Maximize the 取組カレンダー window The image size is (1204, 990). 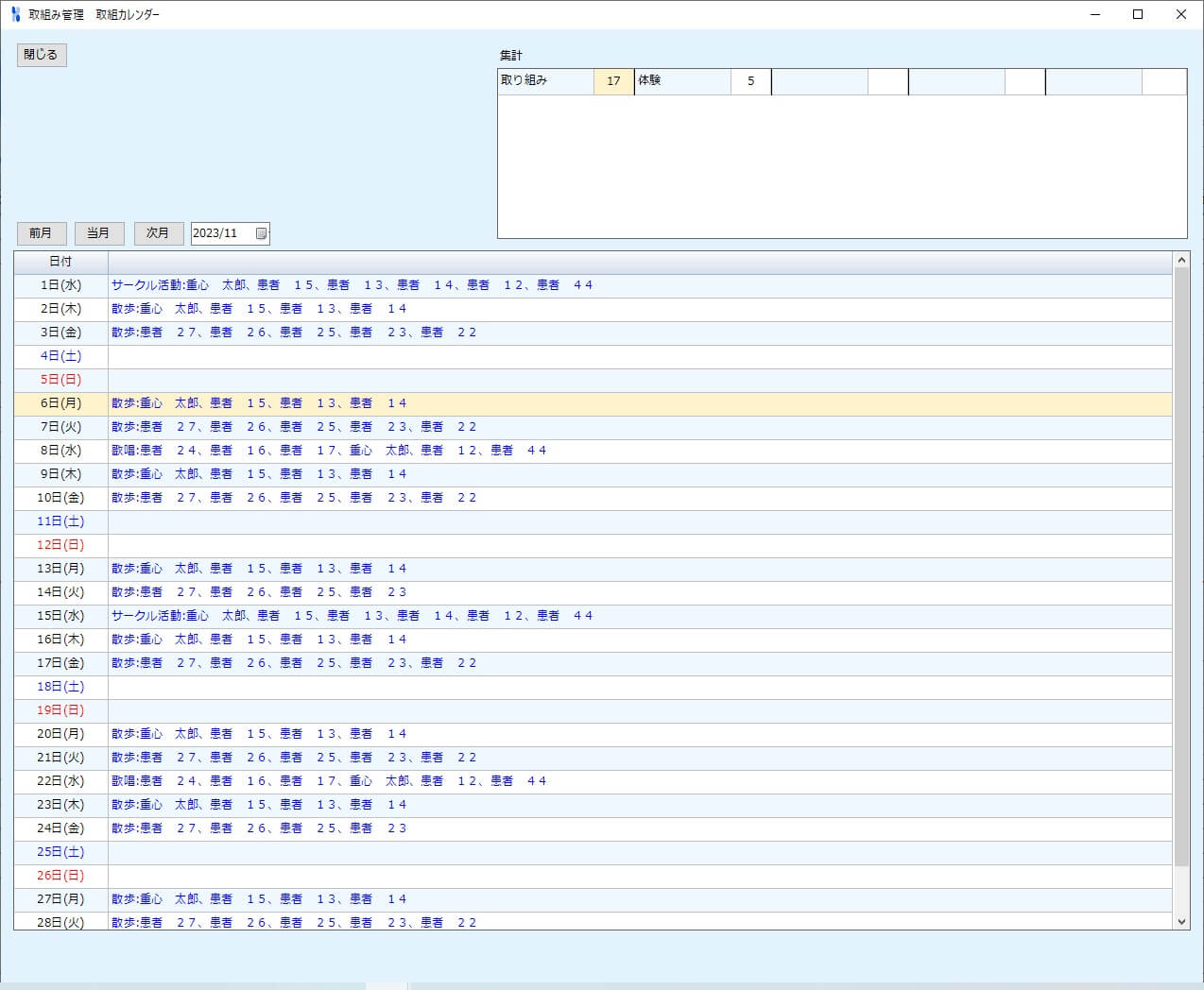(x=1138, y=14)
